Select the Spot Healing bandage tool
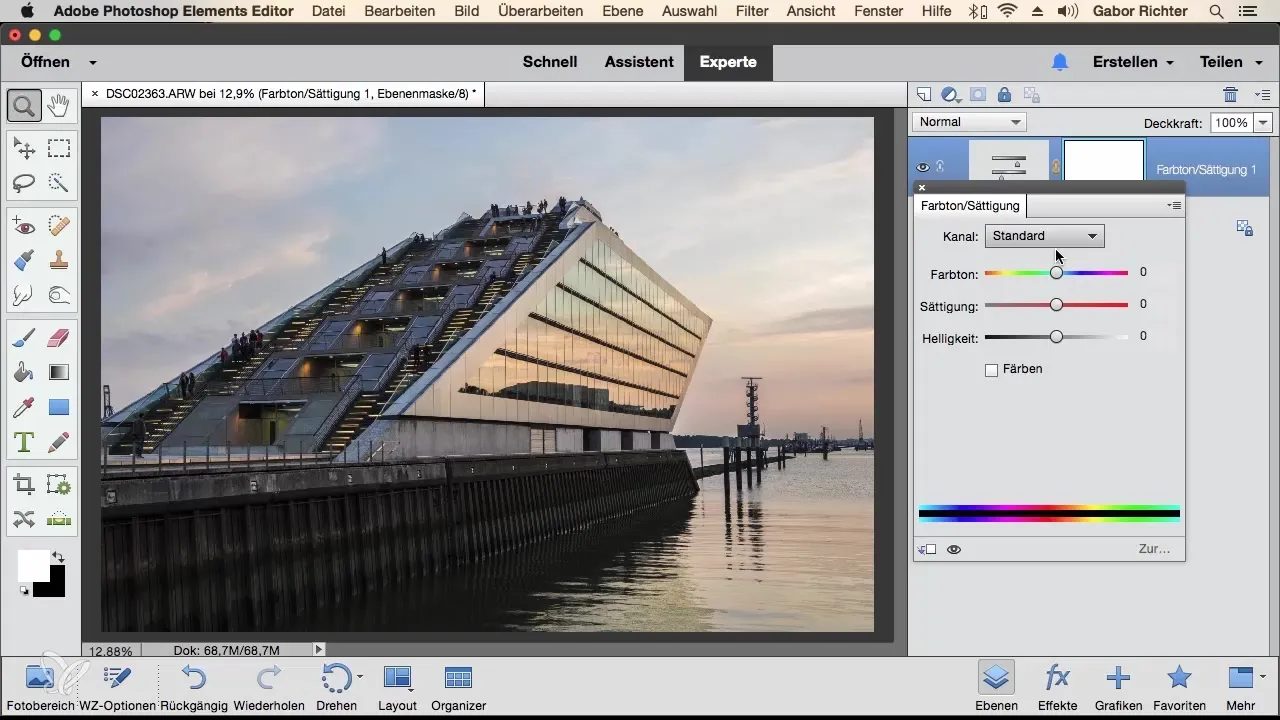Image resolution: width=1280 pixels, height=720 pixels. 59,226
